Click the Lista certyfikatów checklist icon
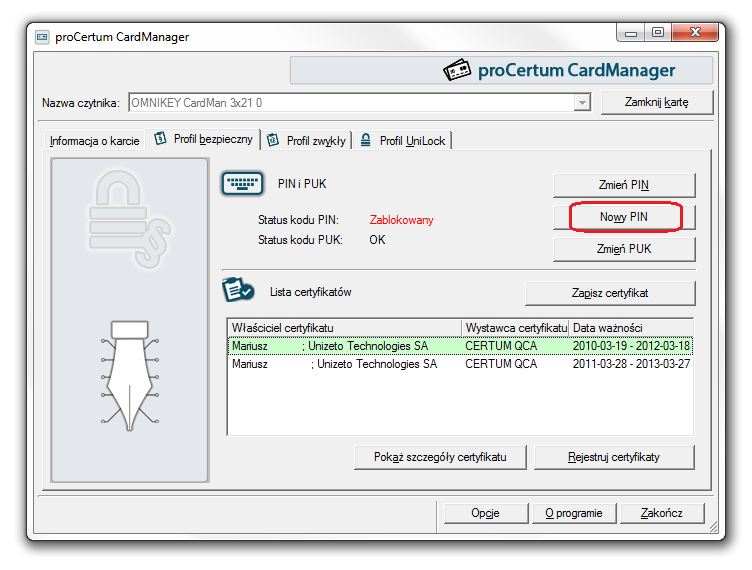Image resolution: width=752 pixels, height=570 pixels. click(x=238, y=290)
